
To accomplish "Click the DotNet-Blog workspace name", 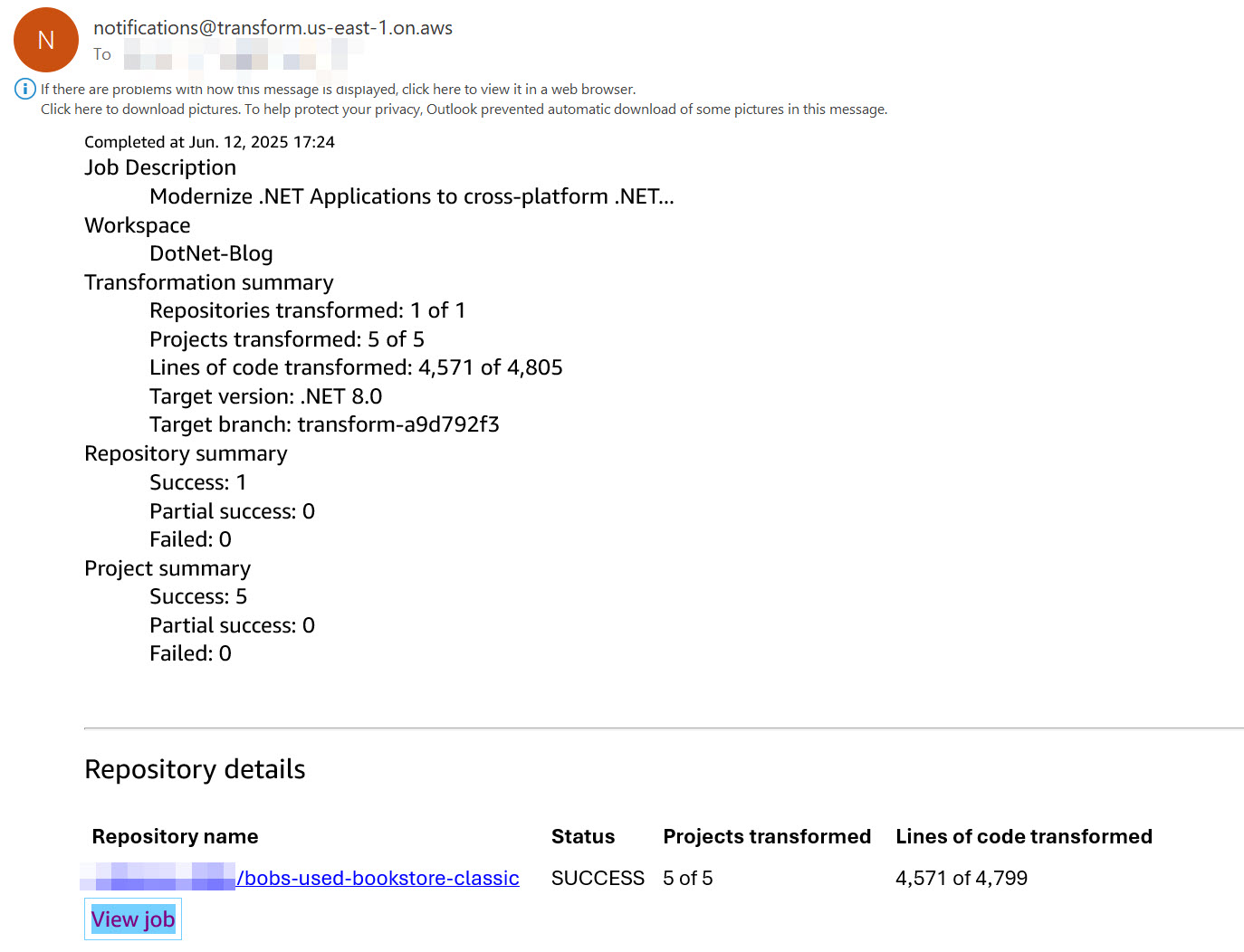I will point(211,253).
